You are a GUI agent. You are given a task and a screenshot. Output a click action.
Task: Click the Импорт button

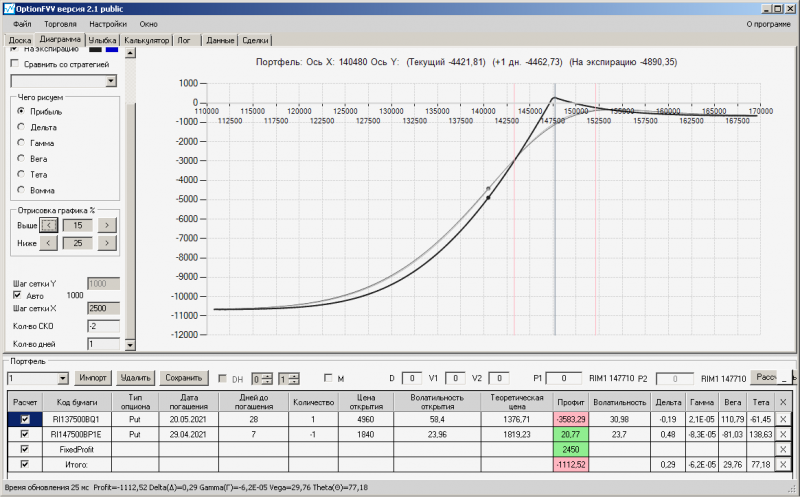tap(93, 378)
